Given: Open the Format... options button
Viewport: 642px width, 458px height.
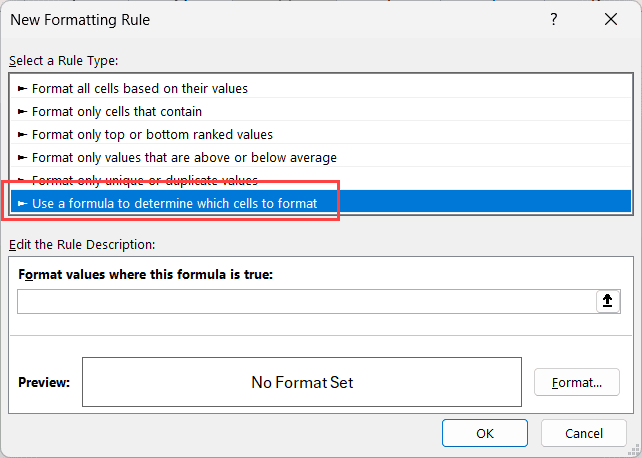Looking at the screenshot, I should [577, 382].
